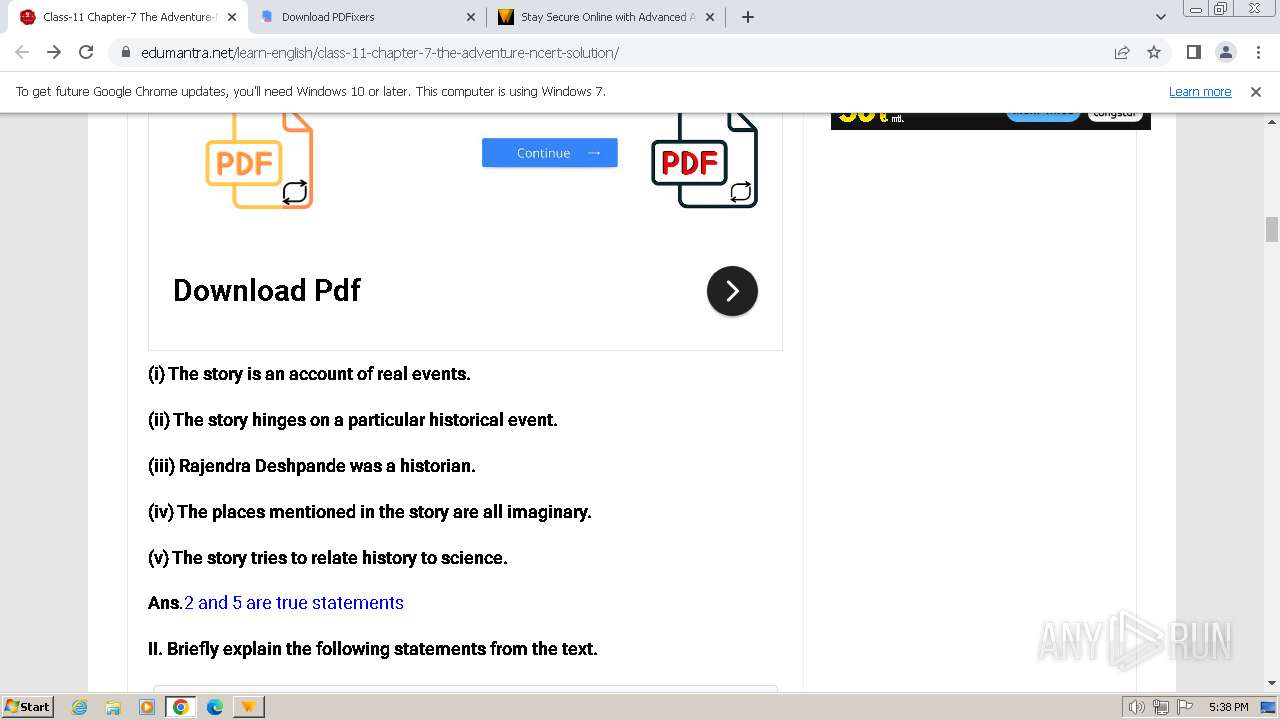Switch to Stay Secure Online tab

click(x=607, y=17)
